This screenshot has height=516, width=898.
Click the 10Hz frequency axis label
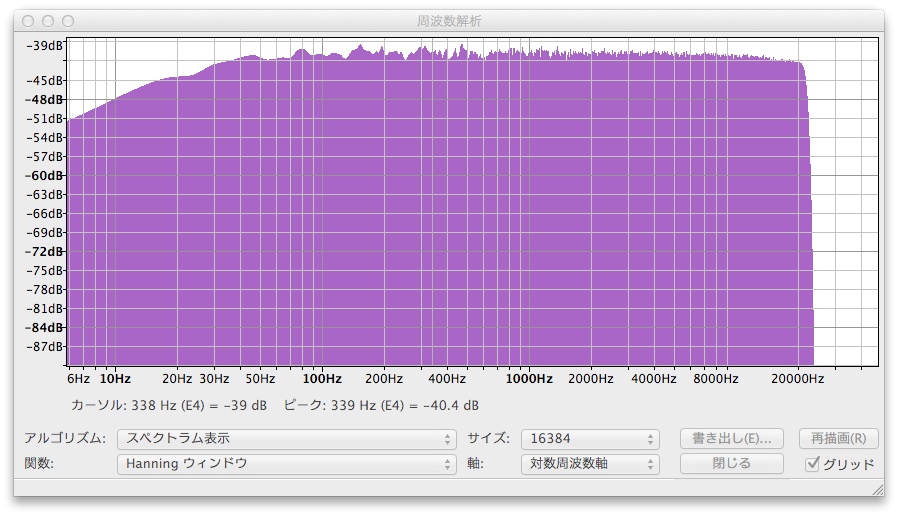(115, 379)
